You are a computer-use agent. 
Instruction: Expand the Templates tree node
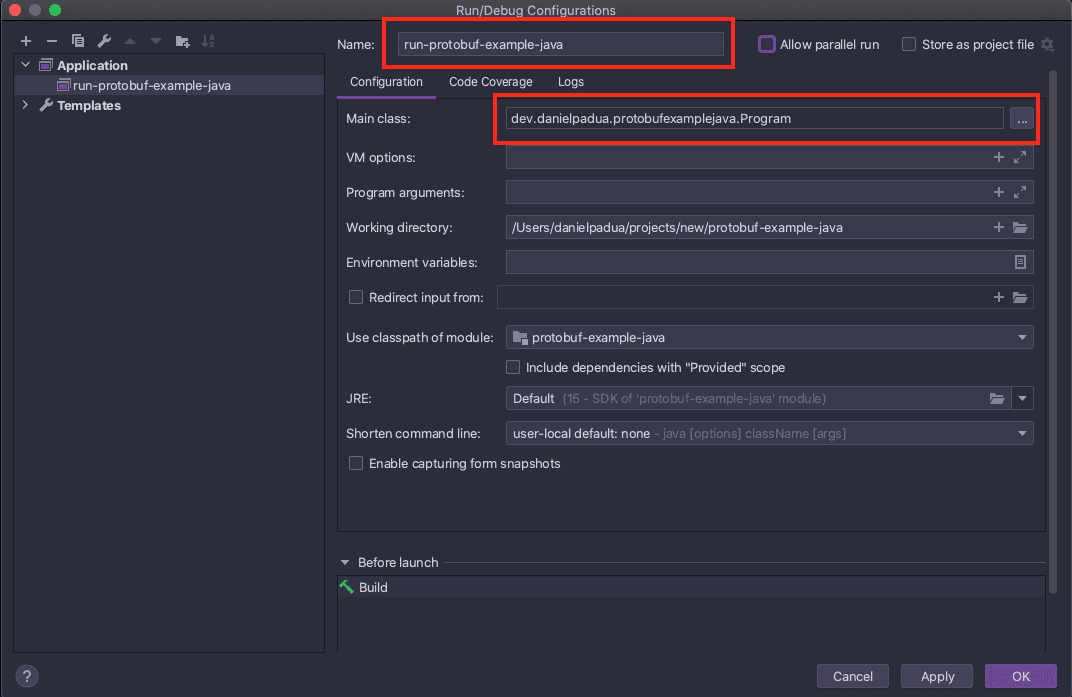pos(26,105)
